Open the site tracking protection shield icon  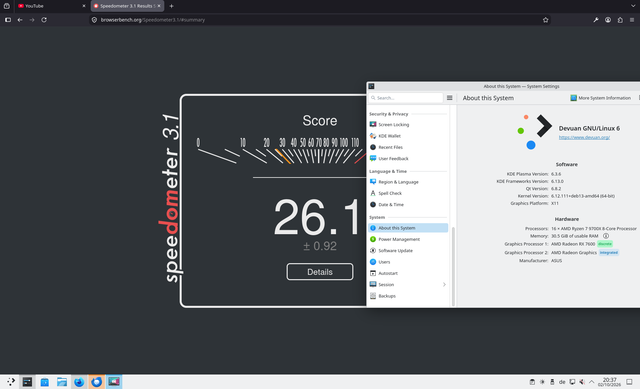(x=94, y=20)
